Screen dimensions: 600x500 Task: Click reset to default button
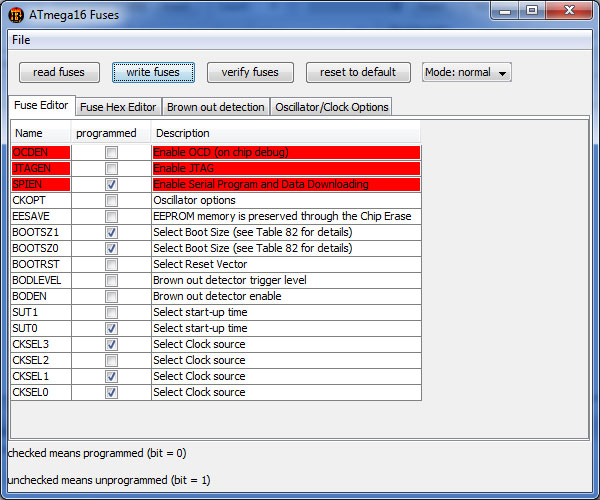358,72
